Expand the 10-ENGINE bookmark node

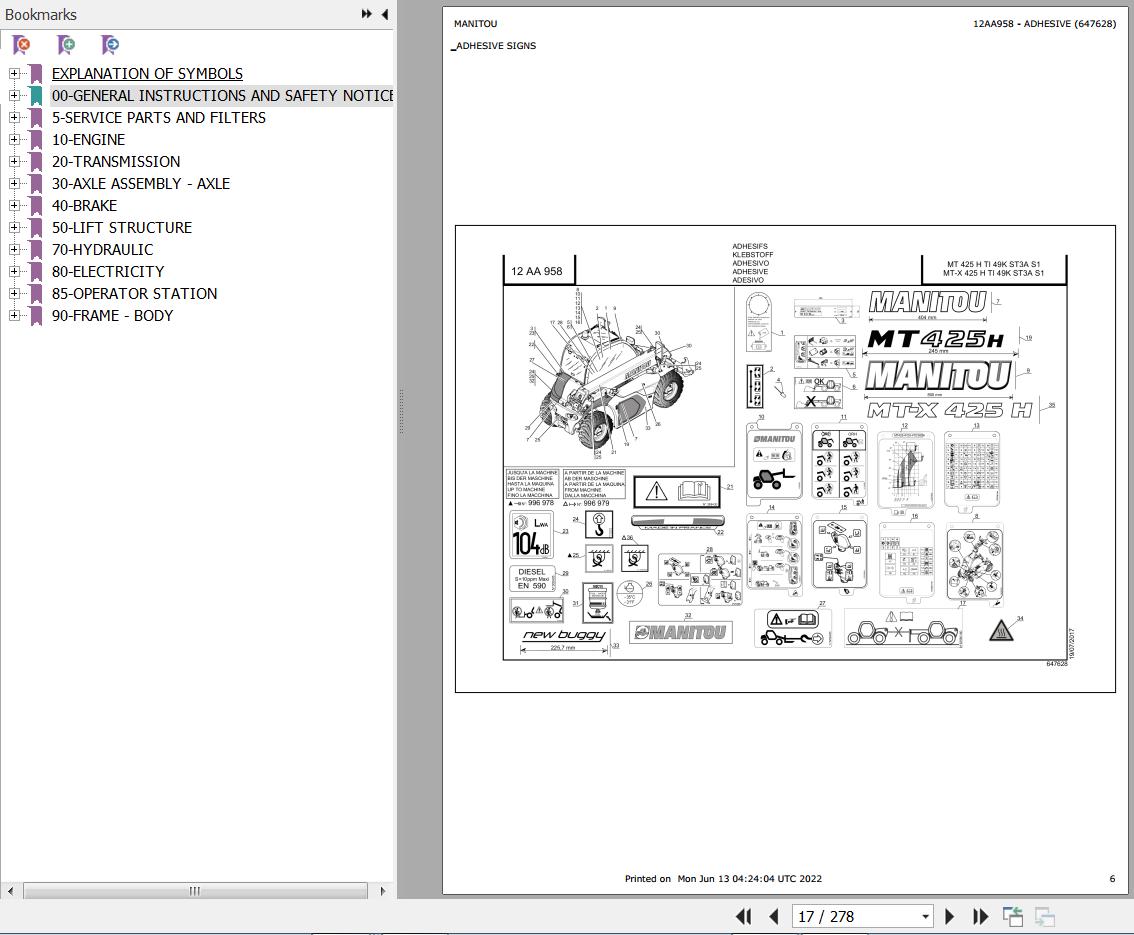tap(14, 139)
